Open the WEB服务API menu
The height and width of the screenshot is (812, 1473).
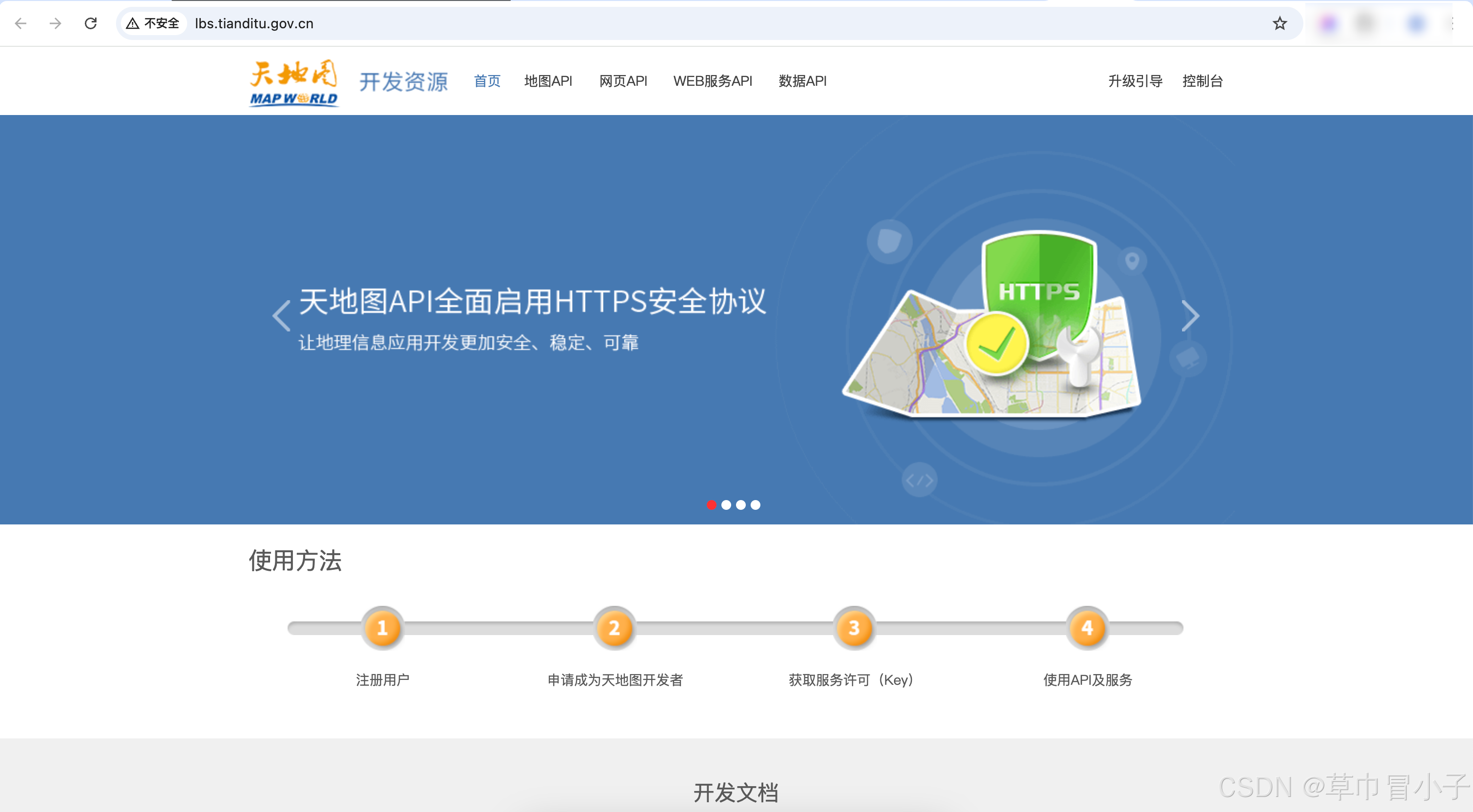click(x=713, y=81)
